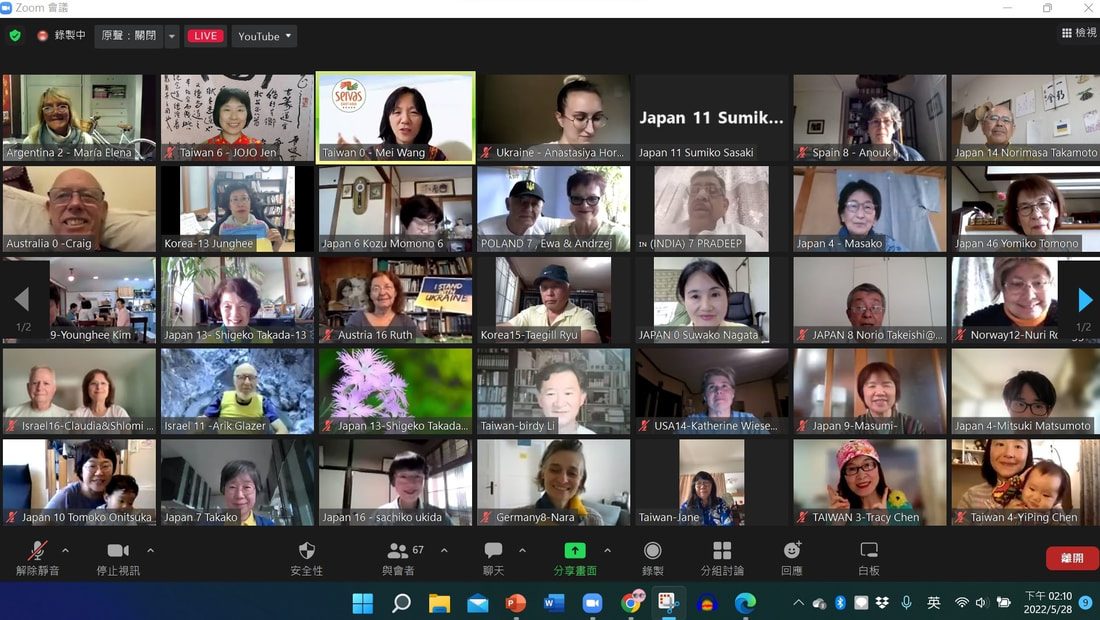Image resolution: width=1100 pixels, height=620 pixels.
Task: Stop video (停止視訊)
Action: (x=118, y=559)
